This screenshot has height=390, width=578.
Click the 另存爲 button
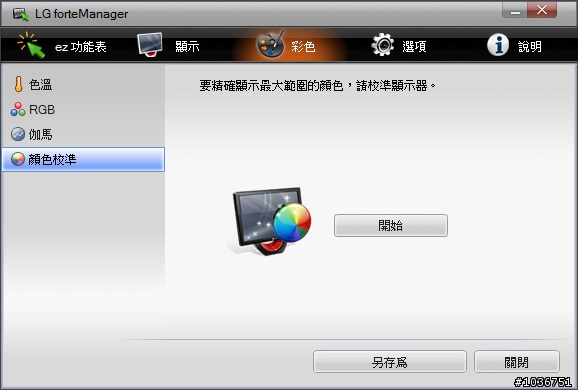pos(390,362)
